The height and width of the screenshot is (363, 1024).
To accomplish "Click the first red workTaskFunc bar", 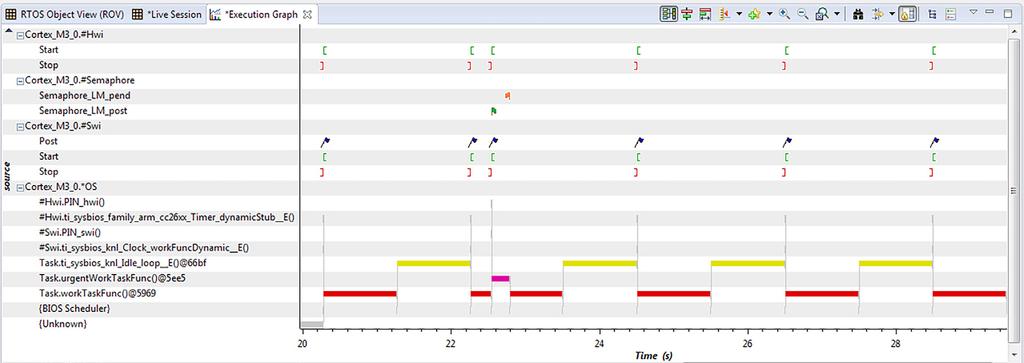I will click(360, 294).
